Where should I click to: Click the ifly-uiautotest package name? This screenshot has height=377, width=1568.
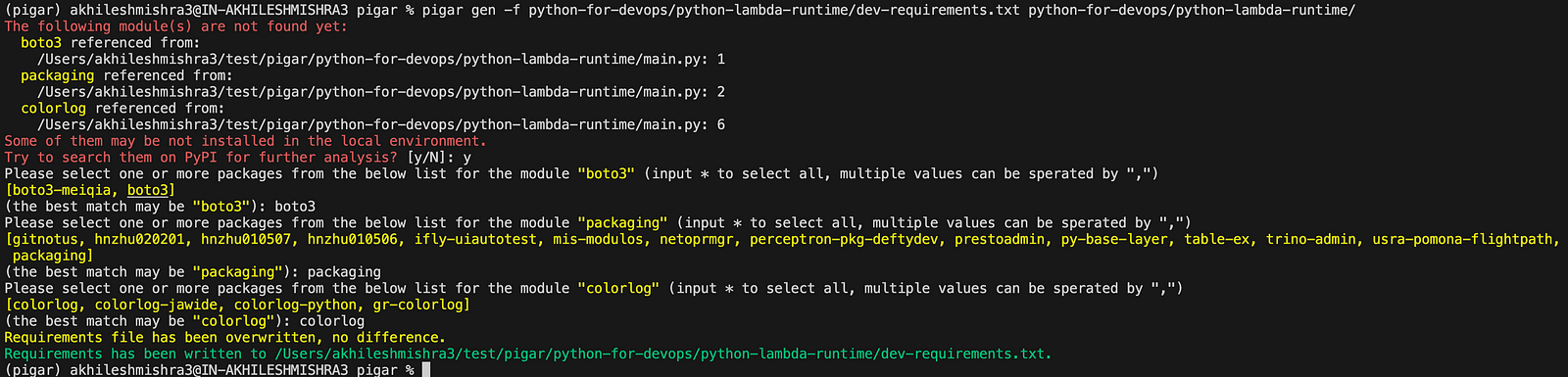pyautogui.click(x=474, y=239)
